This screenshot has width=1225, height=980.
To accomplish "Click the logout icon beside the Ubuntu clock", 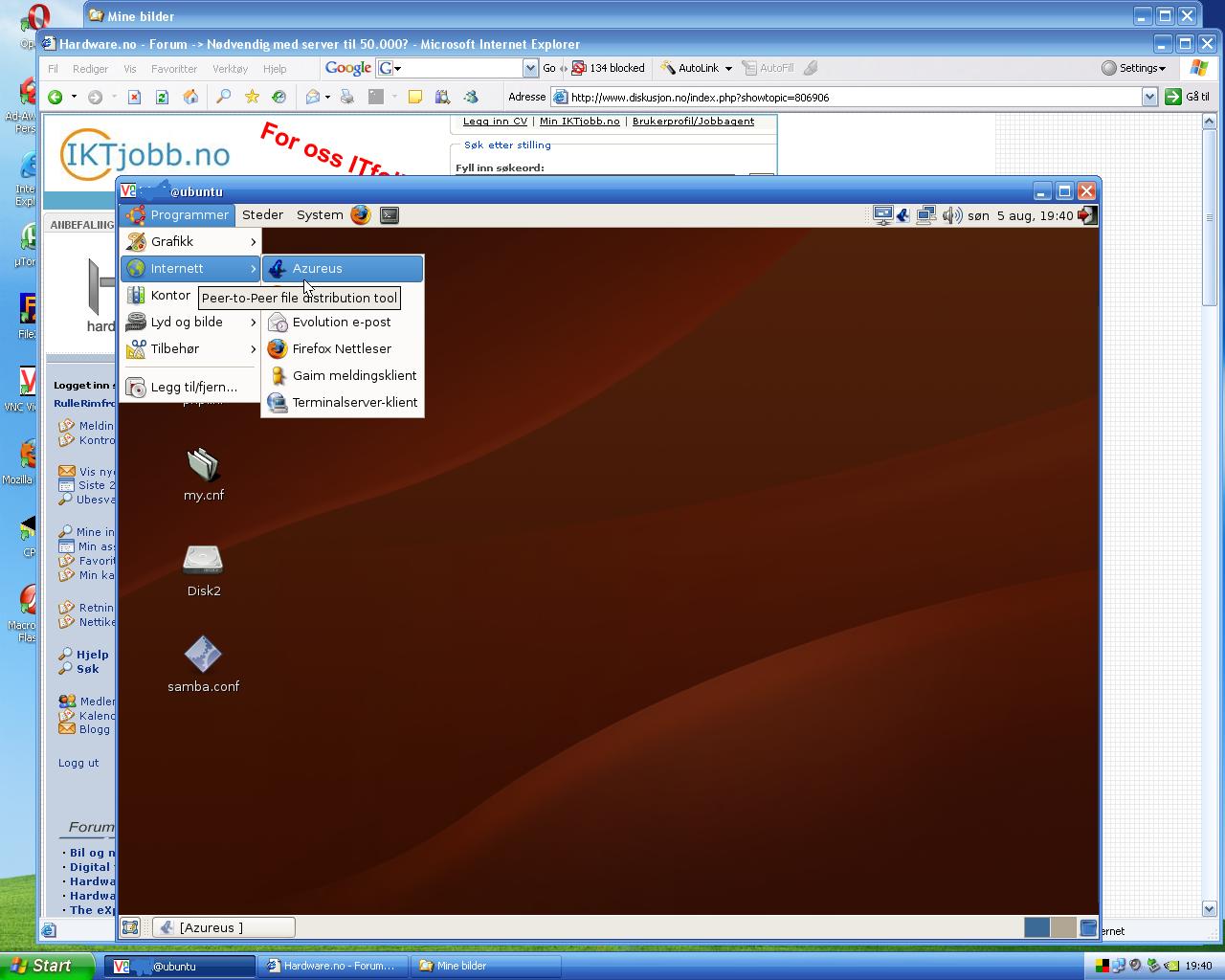I will (x=1086, y=215).
